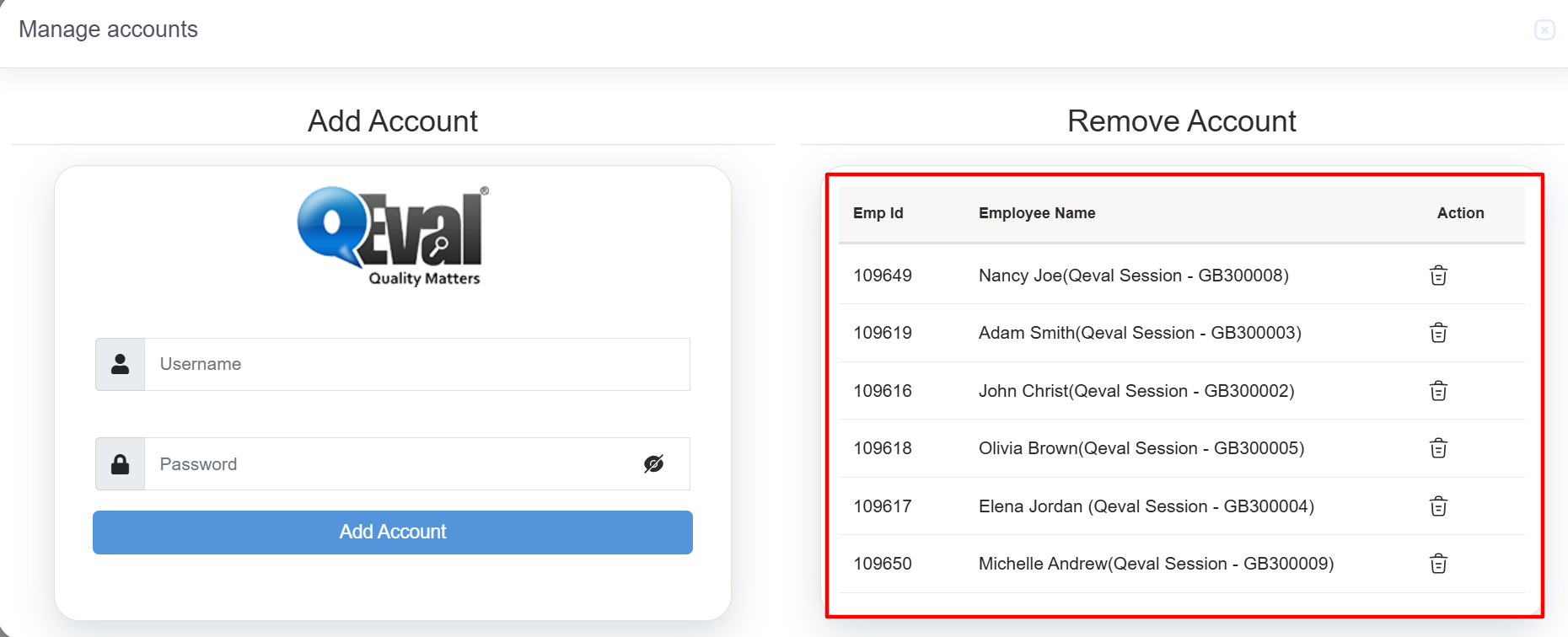Remove Elena Jordan account trash icon
1568x637 pixels.
1438,506
